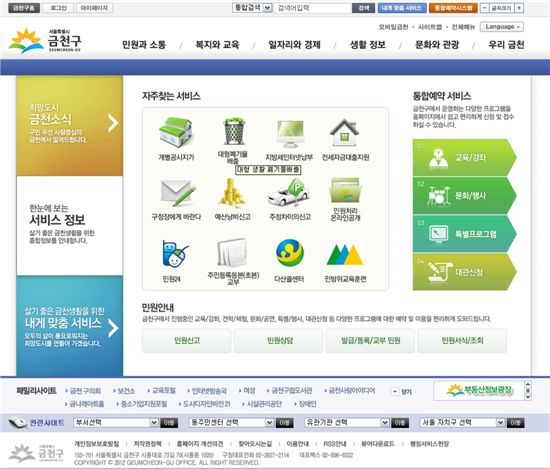Open the 민원과 소통 menu

coord(144,45)
